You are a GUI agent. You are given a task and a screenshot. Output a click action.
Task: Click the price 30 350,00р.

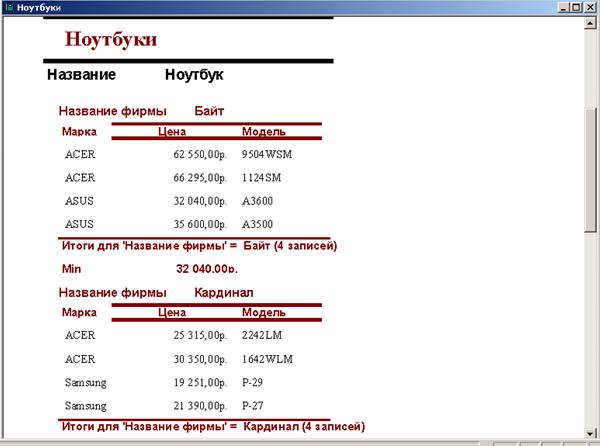tap(200, 360)
